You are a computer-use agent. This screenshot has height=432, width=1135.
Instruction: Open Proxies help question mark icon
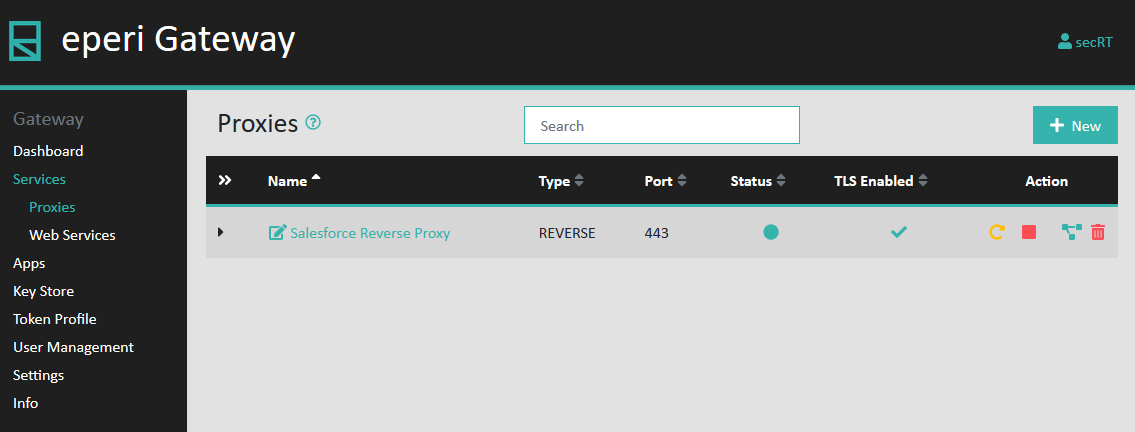point(313,122)
